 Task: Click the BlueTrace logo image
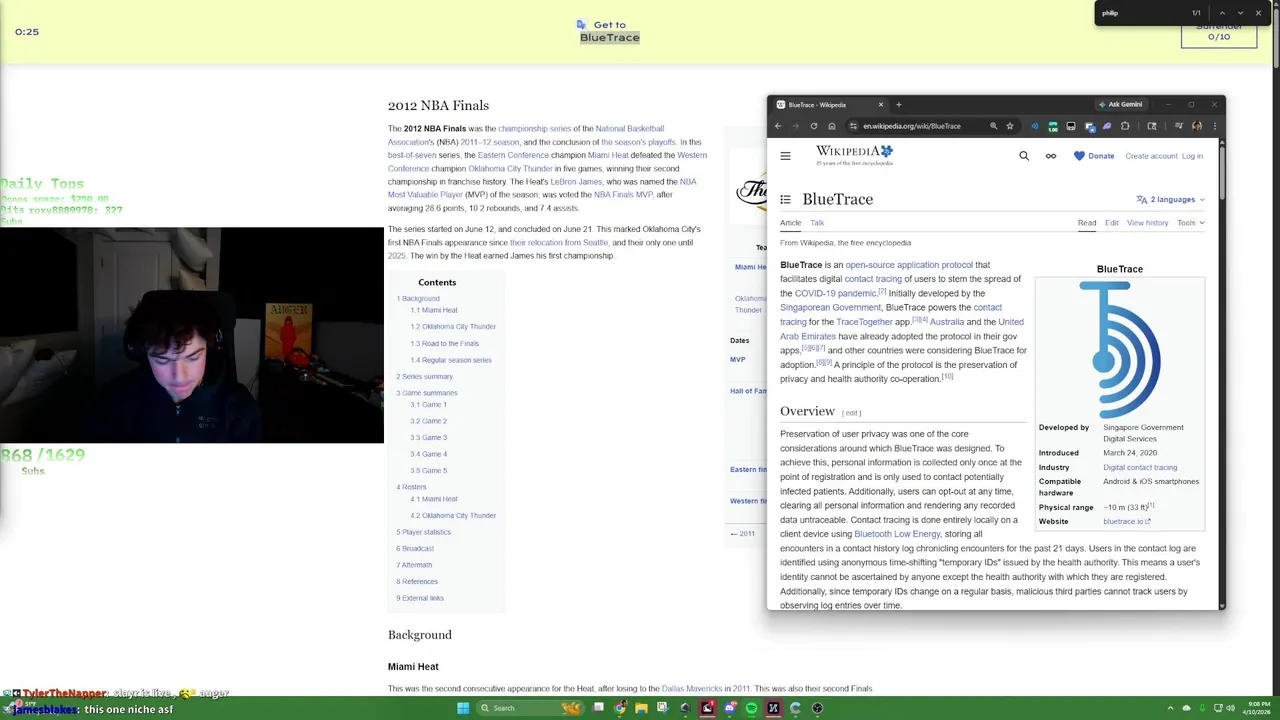click(1120, 349)
